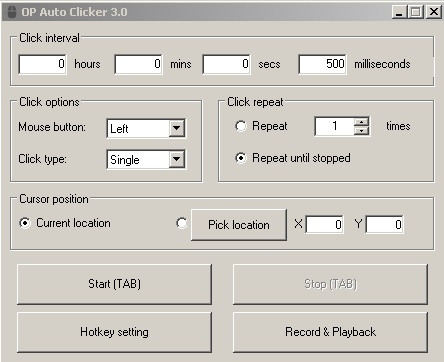The height and width of the screenshot is (362, 444).
Task: Open the Mouse button dropdown
Action: pyautogui.click(x=146, y=128)
